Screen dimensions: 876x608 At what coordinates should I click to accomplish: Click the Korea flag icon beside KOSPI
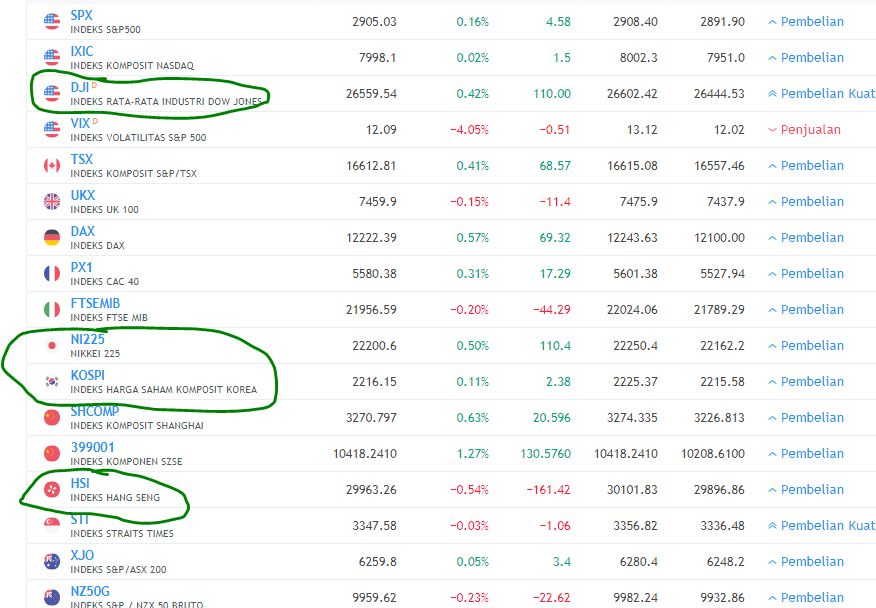tap(51, 382)
